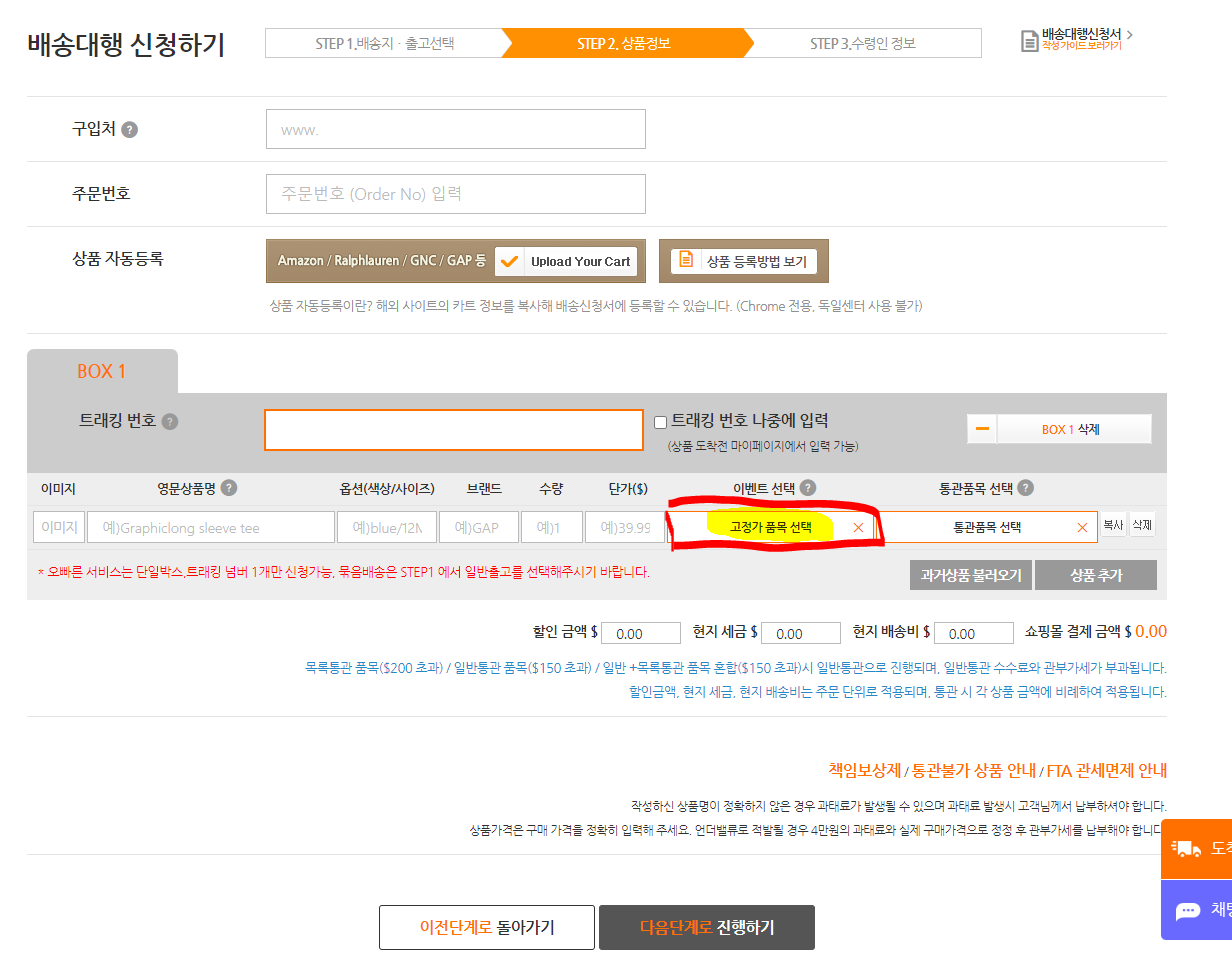Click the 주문번호 input field

click(455, 193)
